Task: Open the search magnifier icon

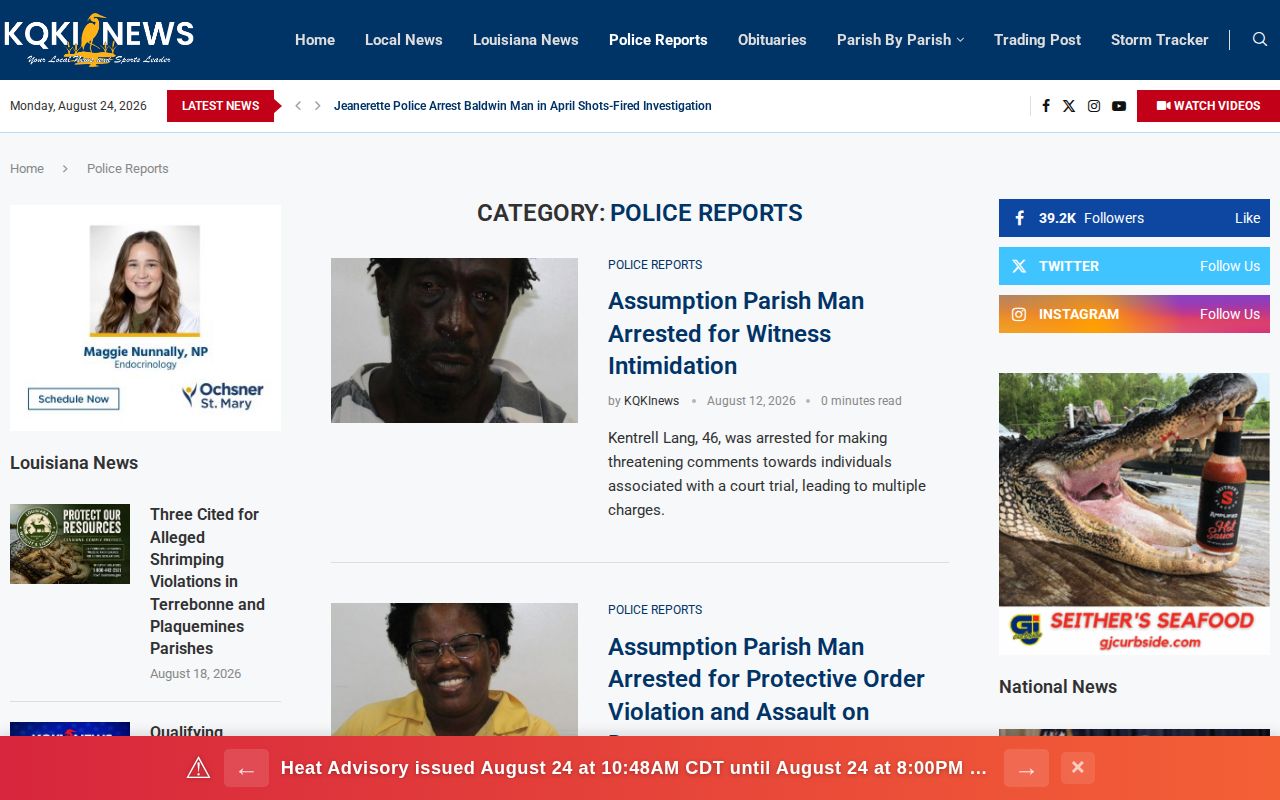Action: 1260,40
